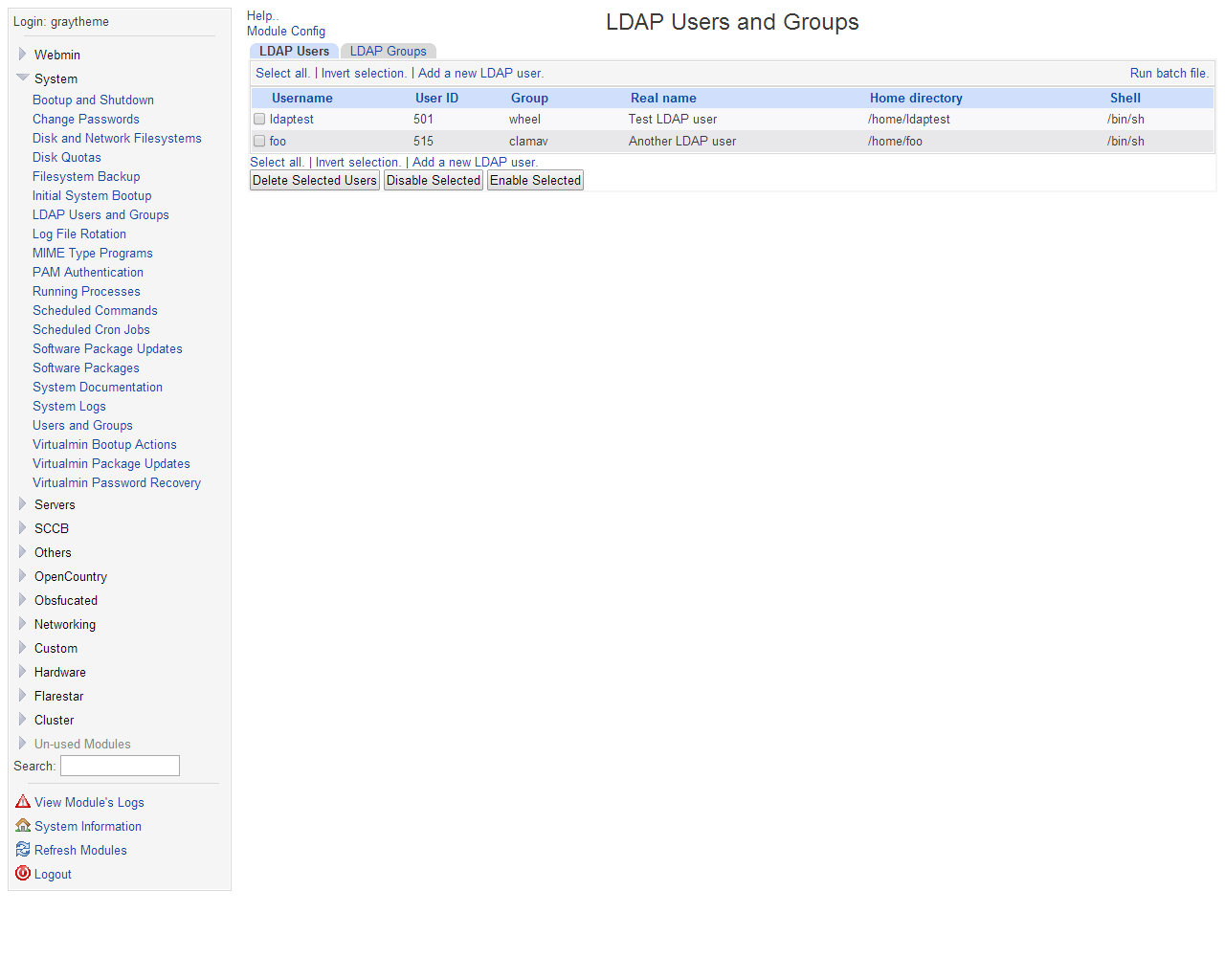
Task: Tick the checkbox for user ldaptest
Action: 259,120
